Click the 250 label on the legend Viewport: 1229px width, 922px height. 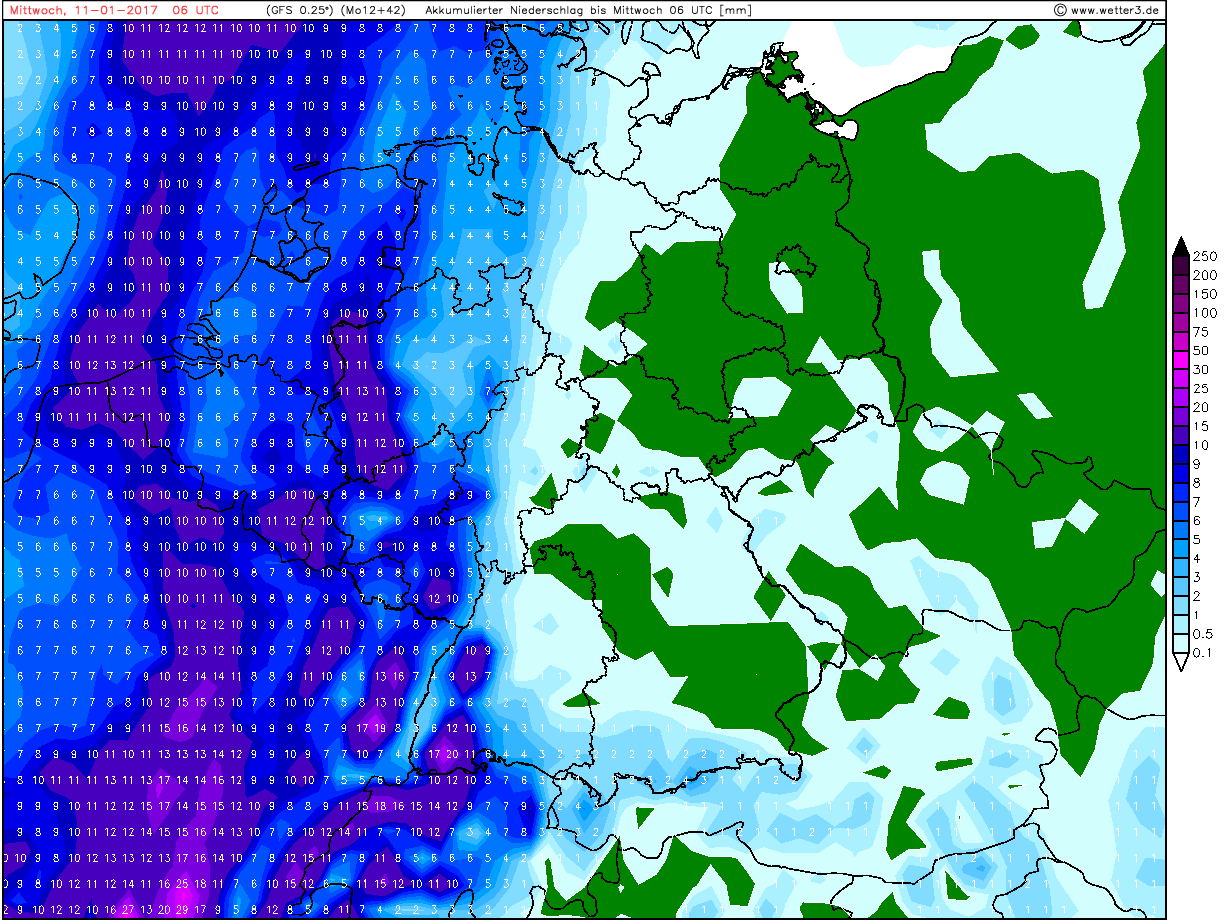[1204, 256]
